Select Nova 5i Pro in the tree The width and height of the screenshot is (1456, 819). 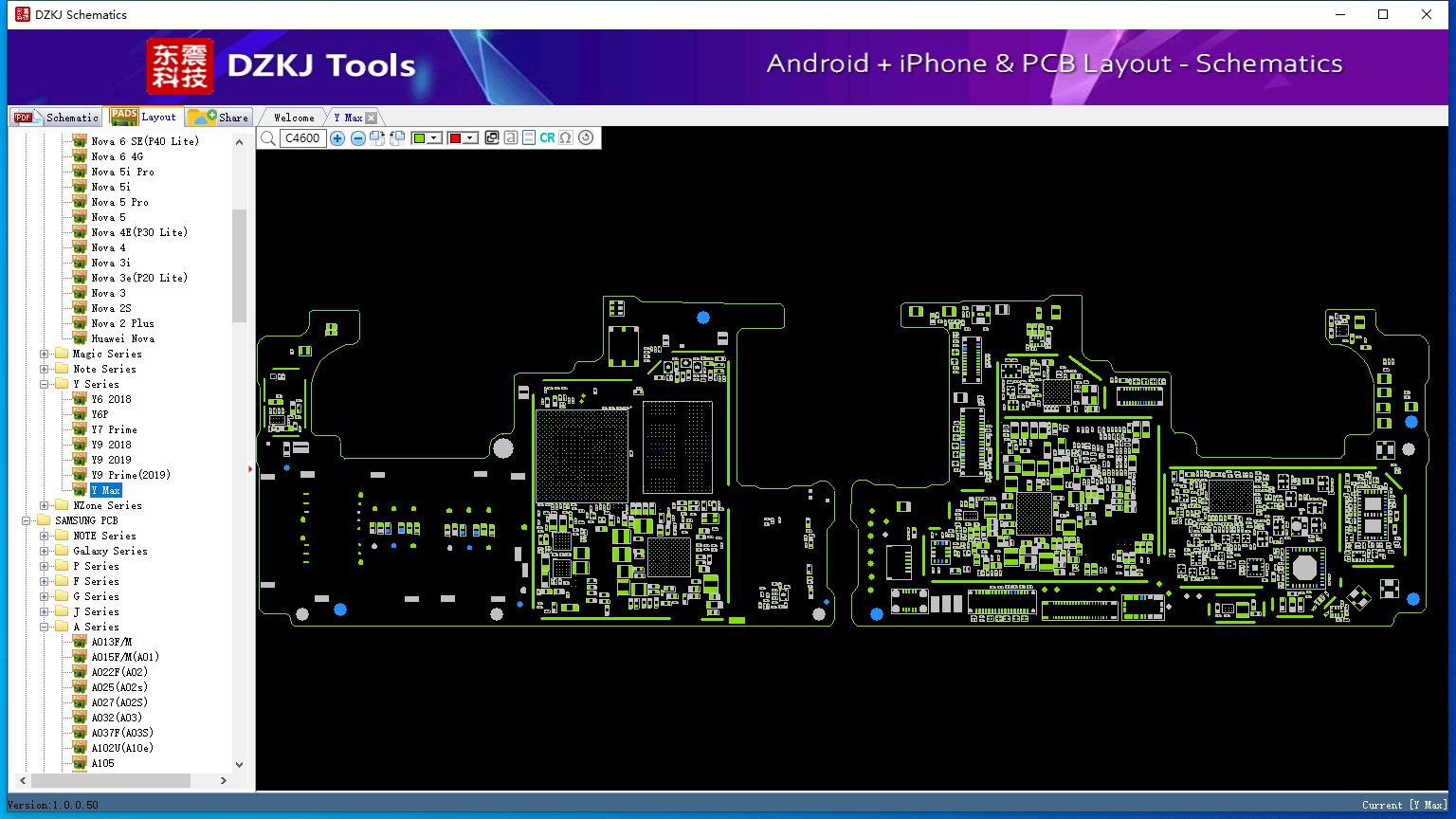click(122, 172)
